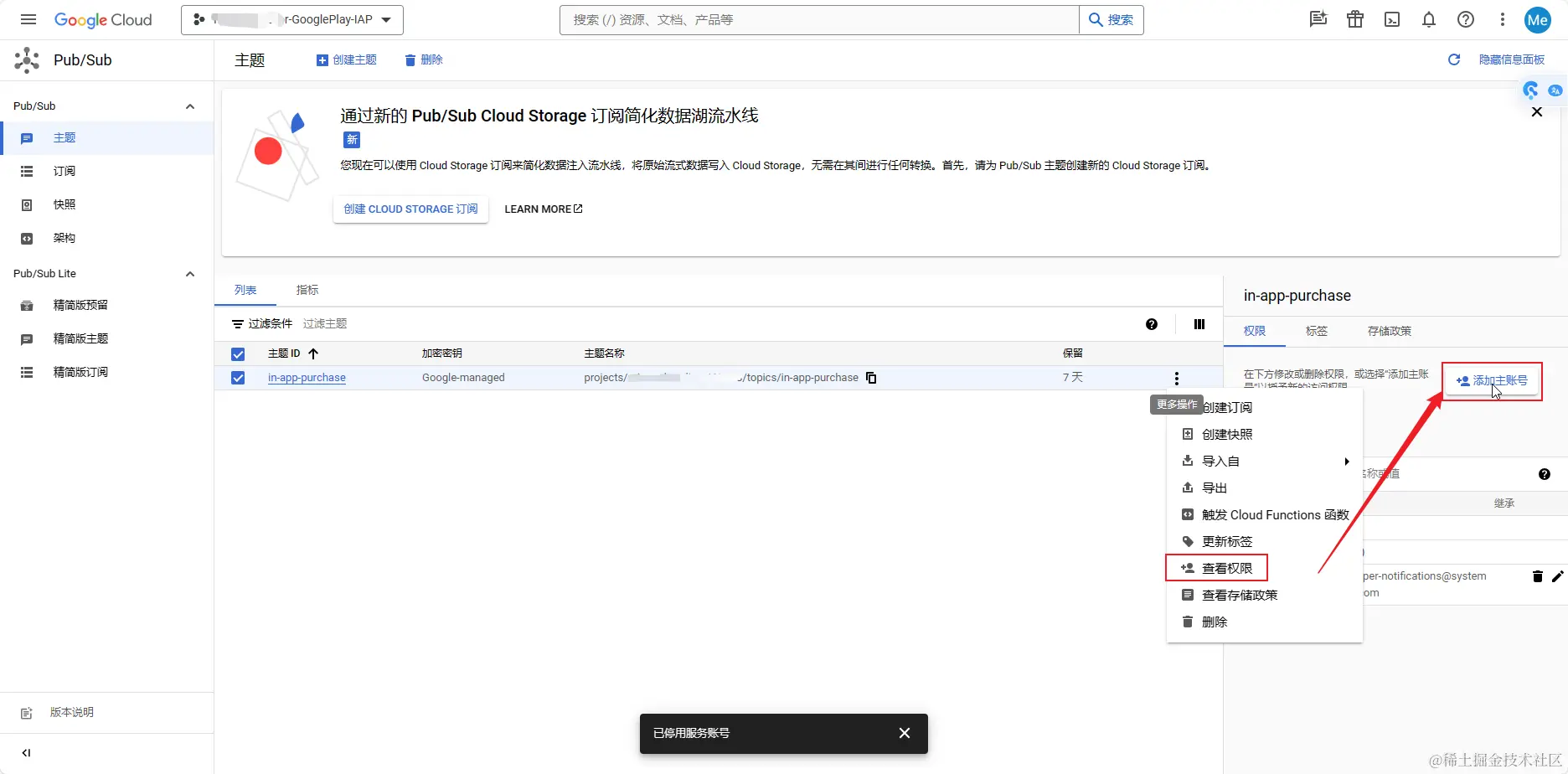The image size is (1568, 774).
Task: Open the Google Cloud home logo
Action: (103, 19)
